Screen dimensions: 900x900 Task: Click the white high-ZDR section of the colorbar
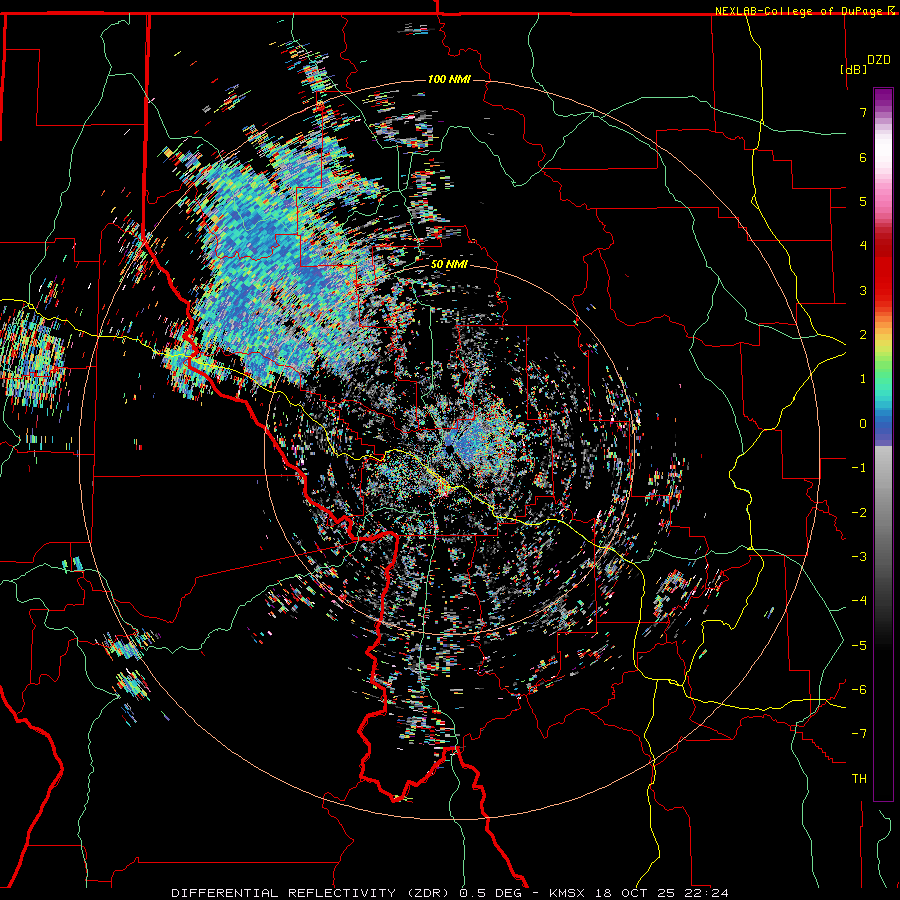coord(883,149)
